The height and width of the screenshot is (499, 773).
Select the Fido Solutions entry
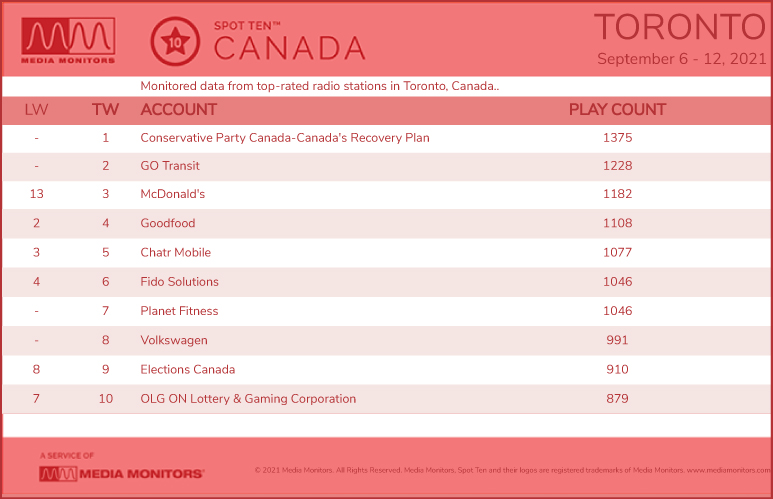pos(179,282)
